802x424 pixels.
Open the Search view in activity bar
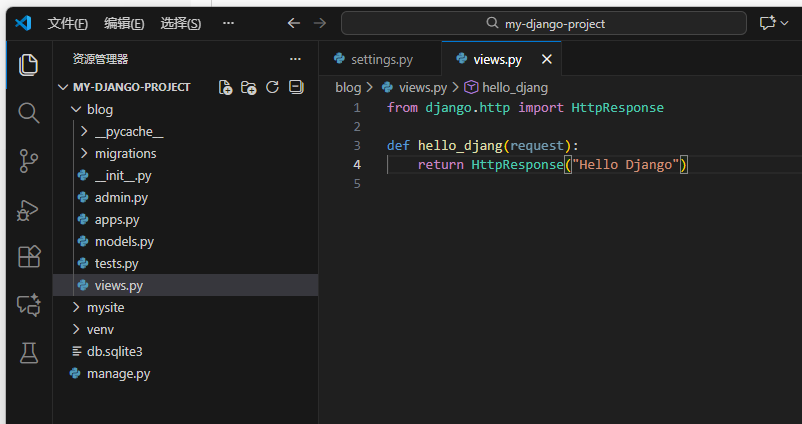[29, 113]
